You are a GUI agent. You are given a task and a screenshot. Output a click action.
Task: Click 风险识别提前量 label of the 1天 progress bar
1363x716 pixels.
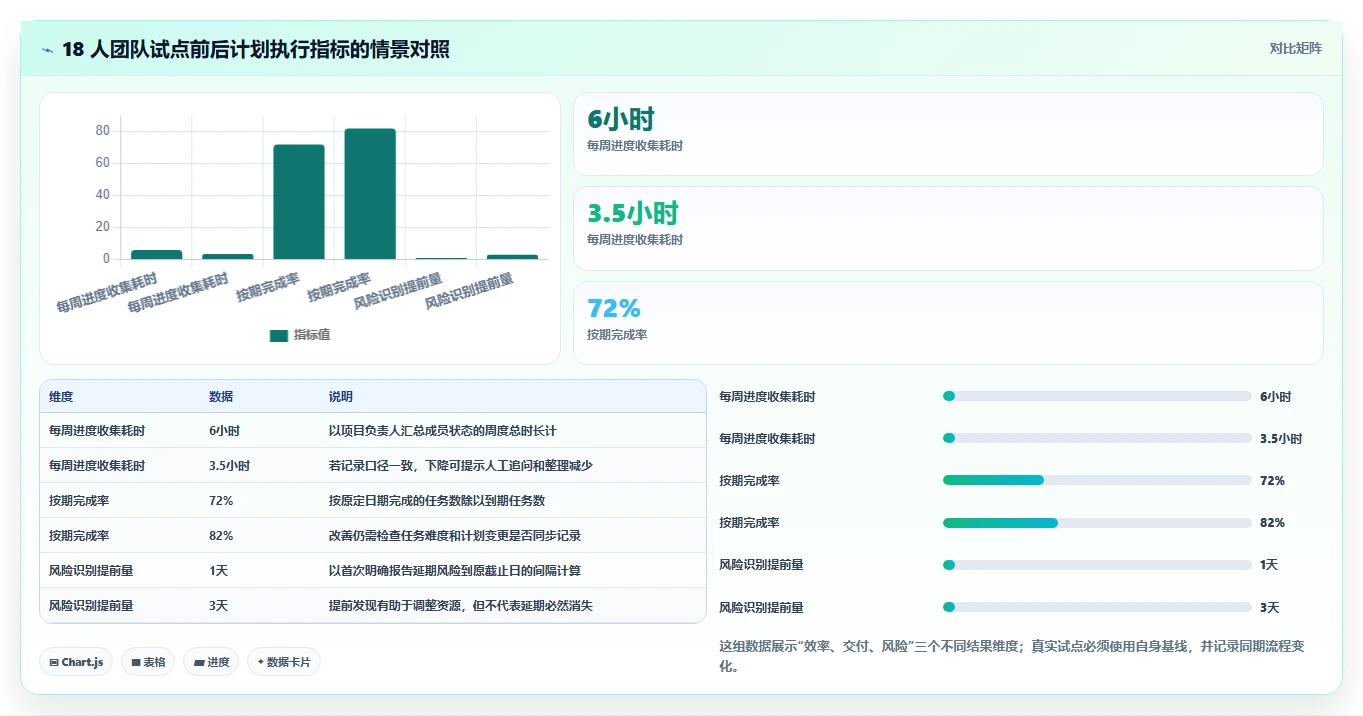[x=762, y=565]
